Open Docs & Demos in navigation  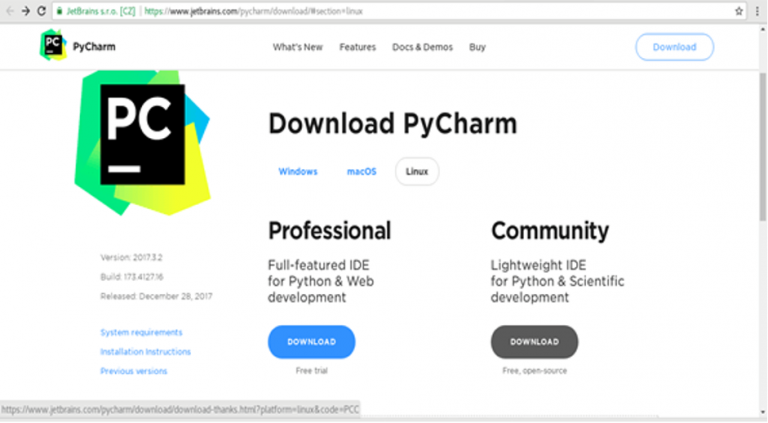click(x=422, y=47)
